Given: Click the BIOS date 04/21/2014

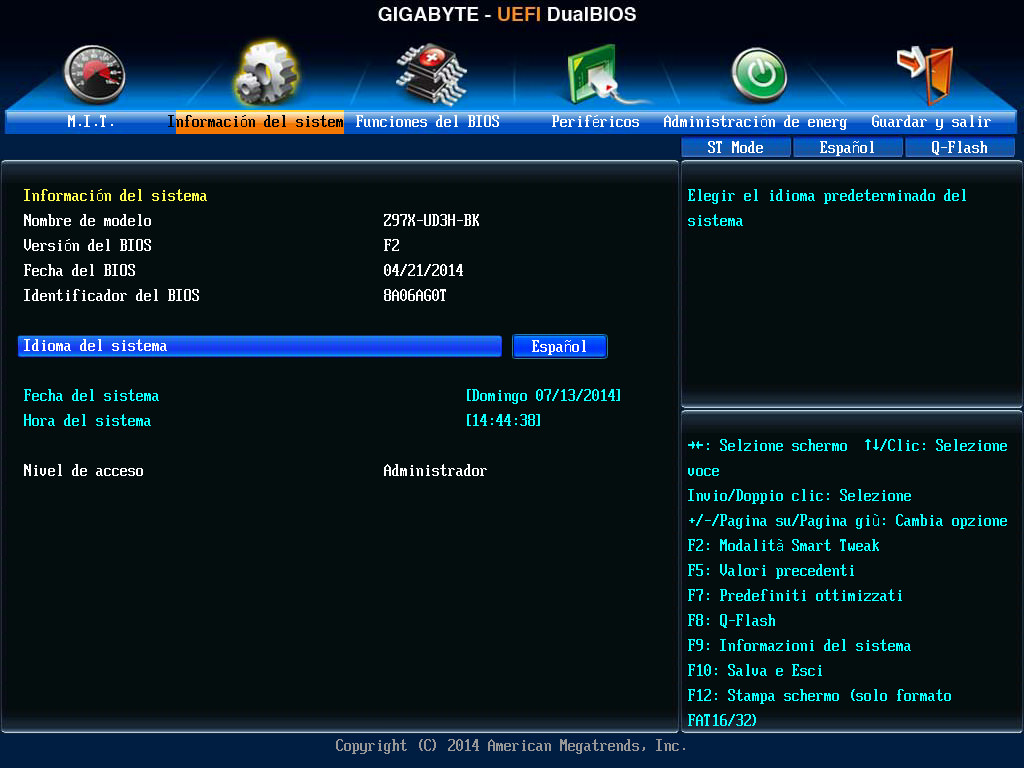Looking at the screenshot, I should [423, 270].
